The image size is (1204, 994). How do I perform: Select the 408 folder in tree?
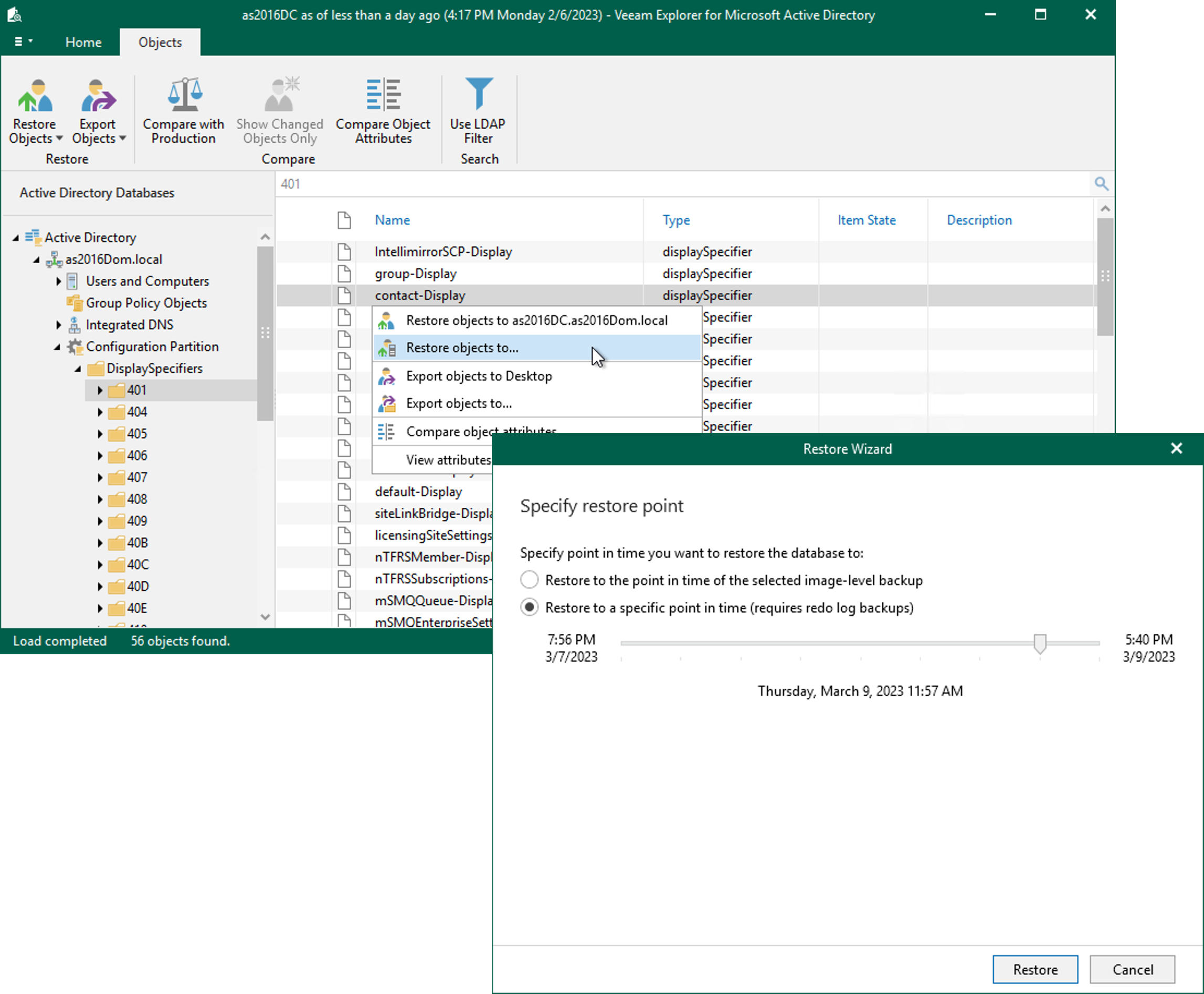click(137, 499)
